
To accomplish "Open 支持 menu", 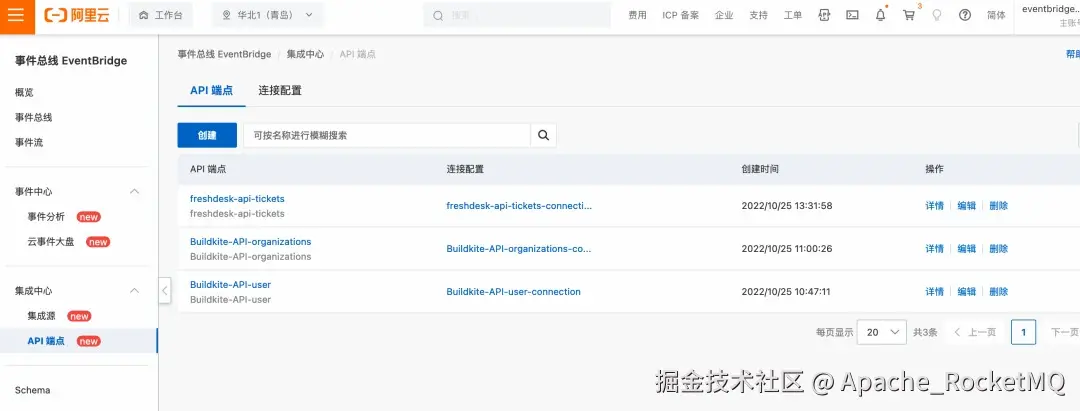I will tap(758, 15).
